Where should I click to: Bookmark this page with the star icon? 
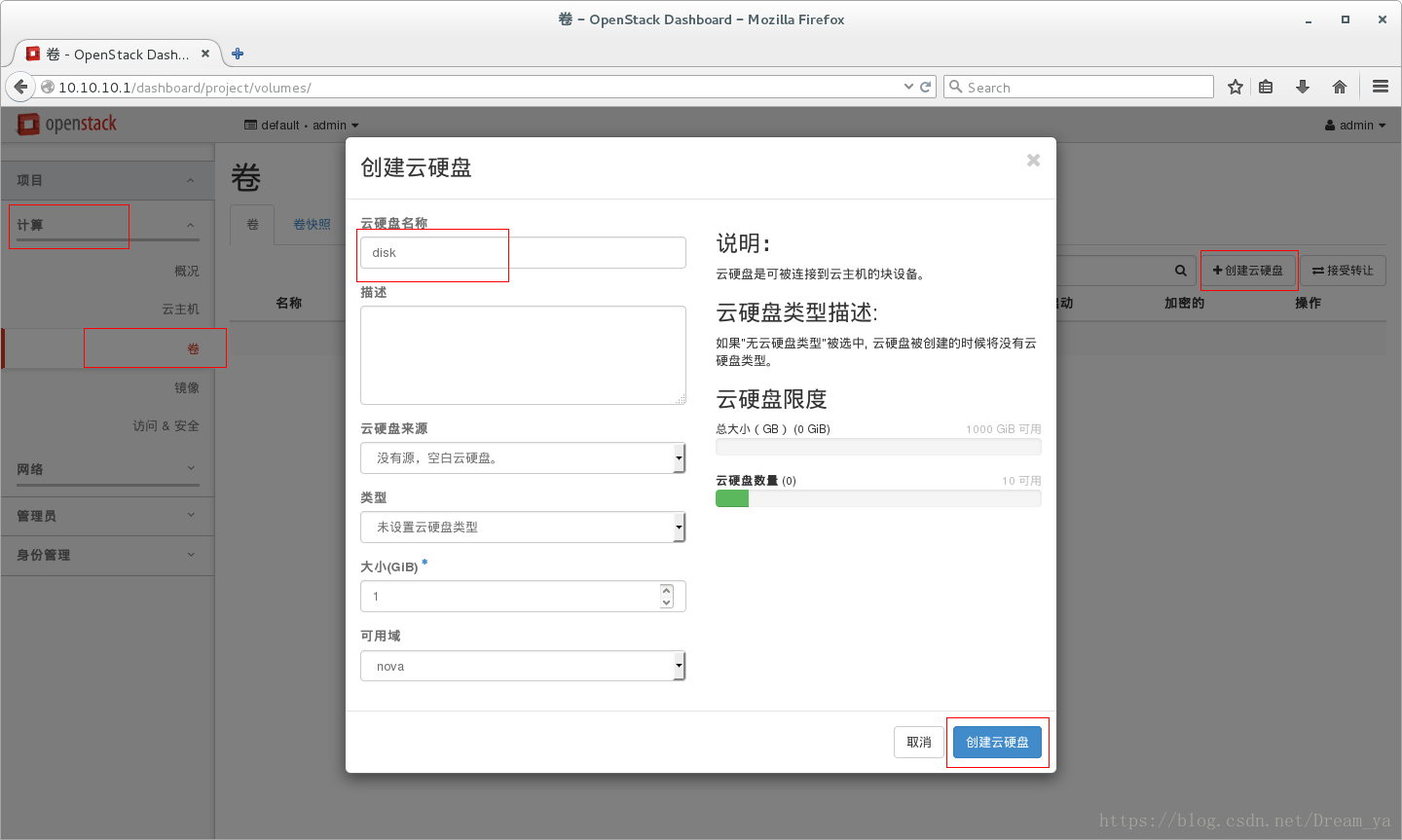pyautogui.click(x=1236, y=87)
